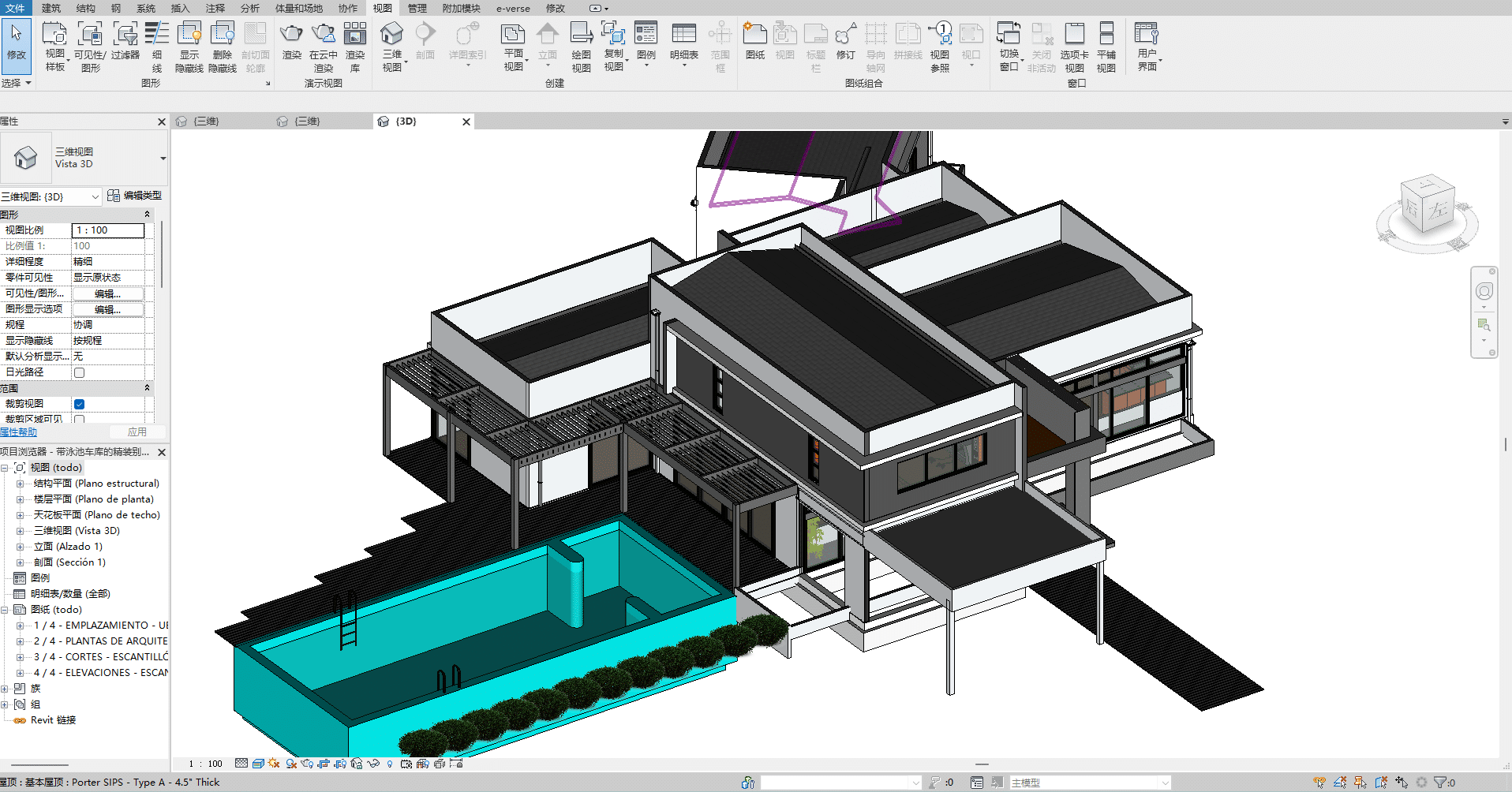Screen dimensions: 1512x792
Task: Open the 管理 ribbon tab
Action: (417, 9)
